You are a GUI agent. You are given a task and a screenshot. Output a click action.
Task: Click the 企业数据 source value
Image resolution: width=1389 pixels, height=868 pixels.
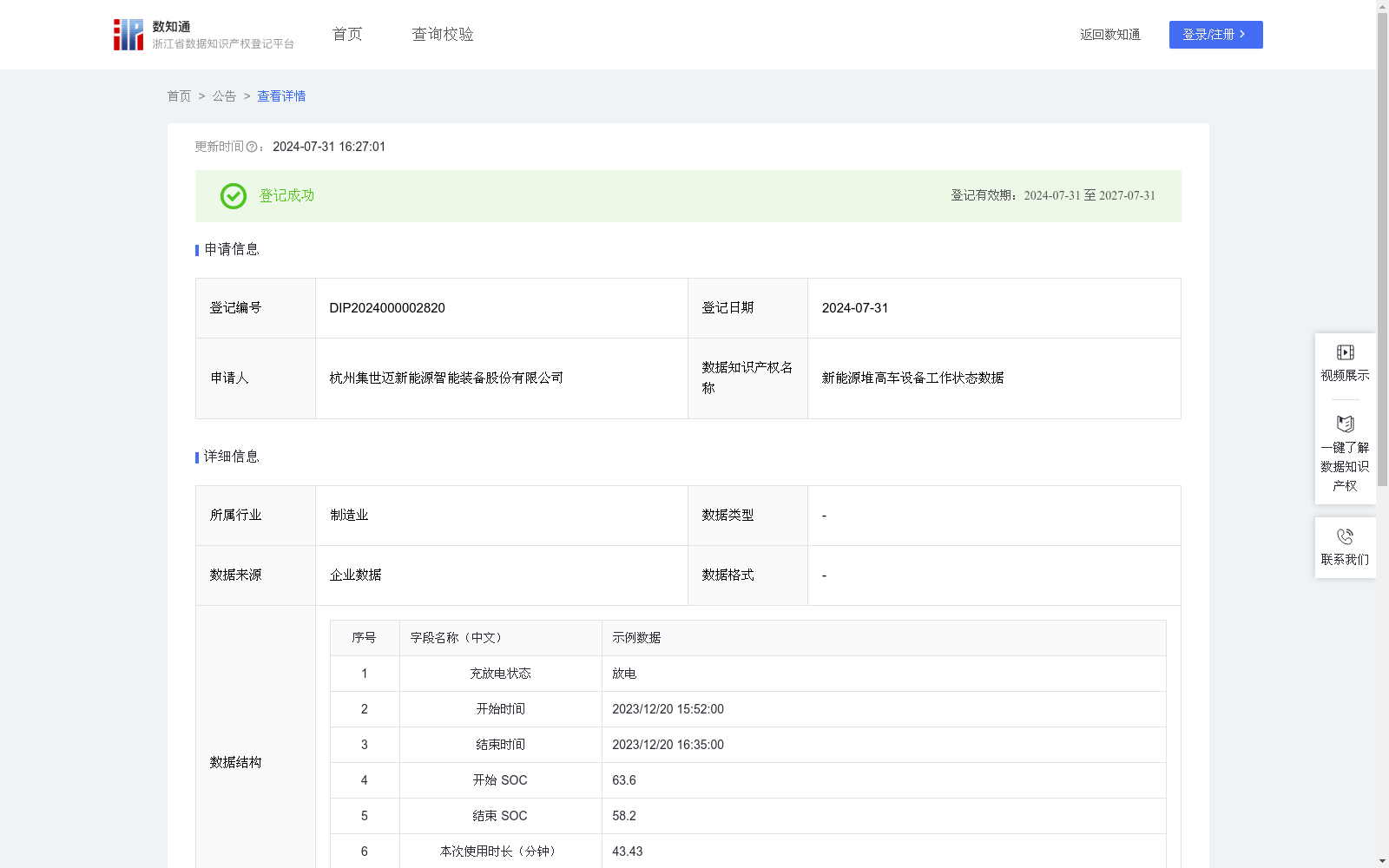355,575
